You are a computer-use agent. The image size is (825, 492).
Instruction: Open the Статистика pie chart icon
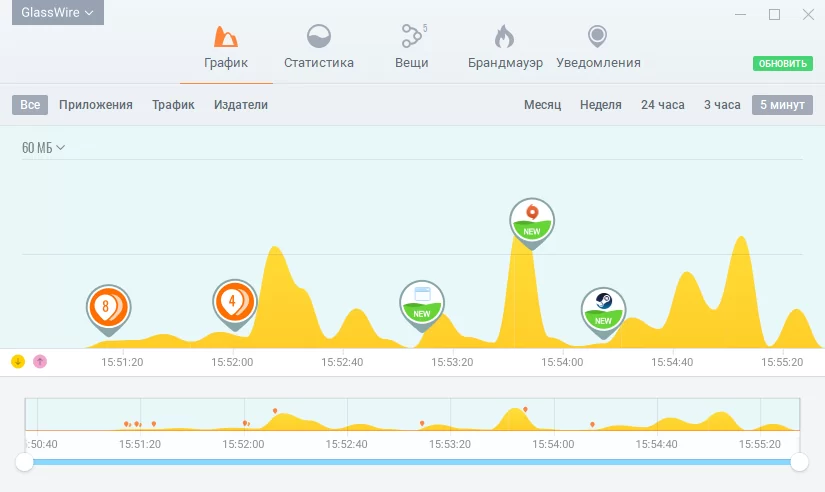pos(319,36)
